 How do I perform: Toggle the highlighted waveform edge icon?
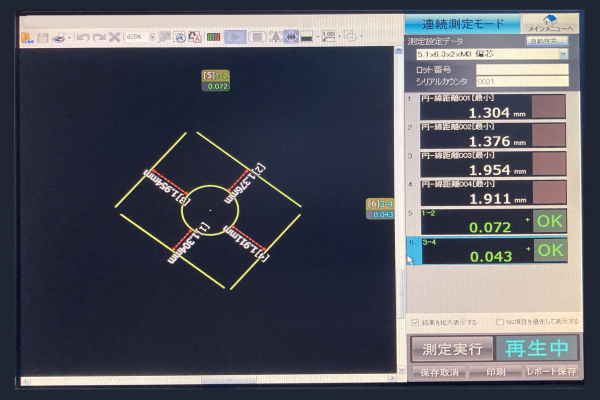(291, 37)
